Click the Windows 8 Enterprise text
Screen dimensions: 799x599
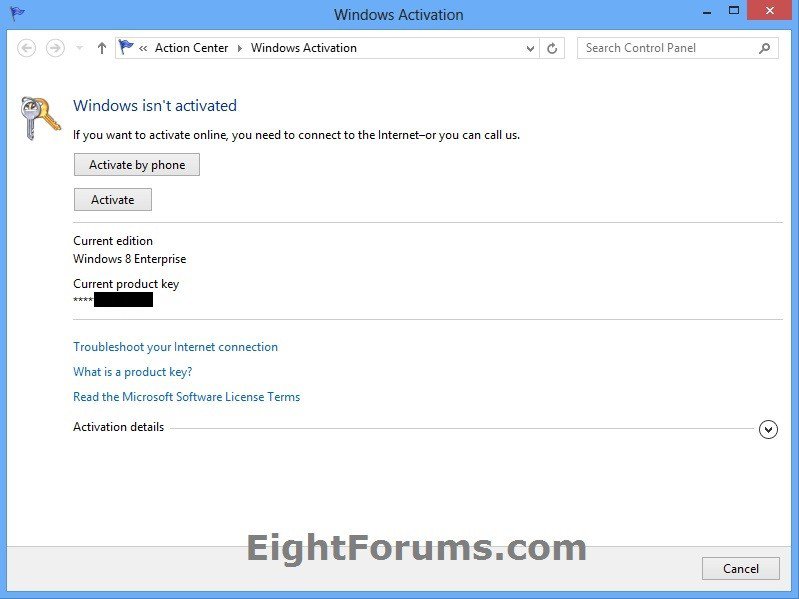click(129, 259)
